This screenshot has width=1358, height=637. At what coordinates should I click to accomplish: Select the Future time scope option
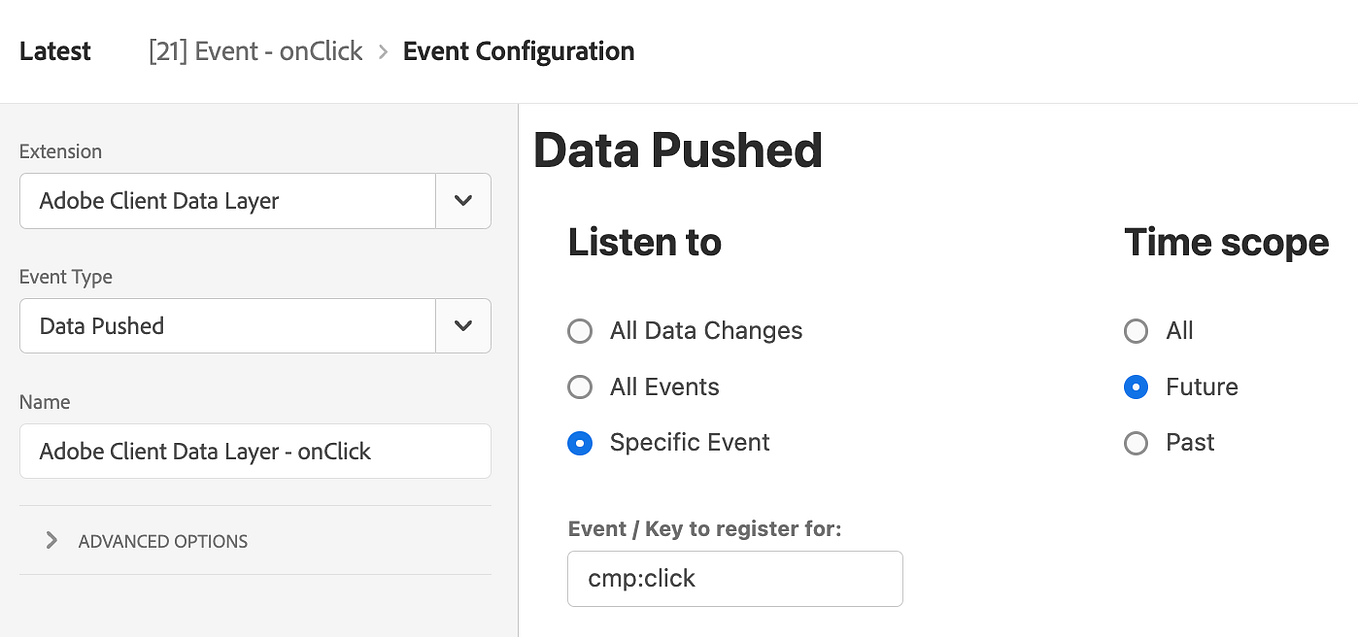point(1136,387)
